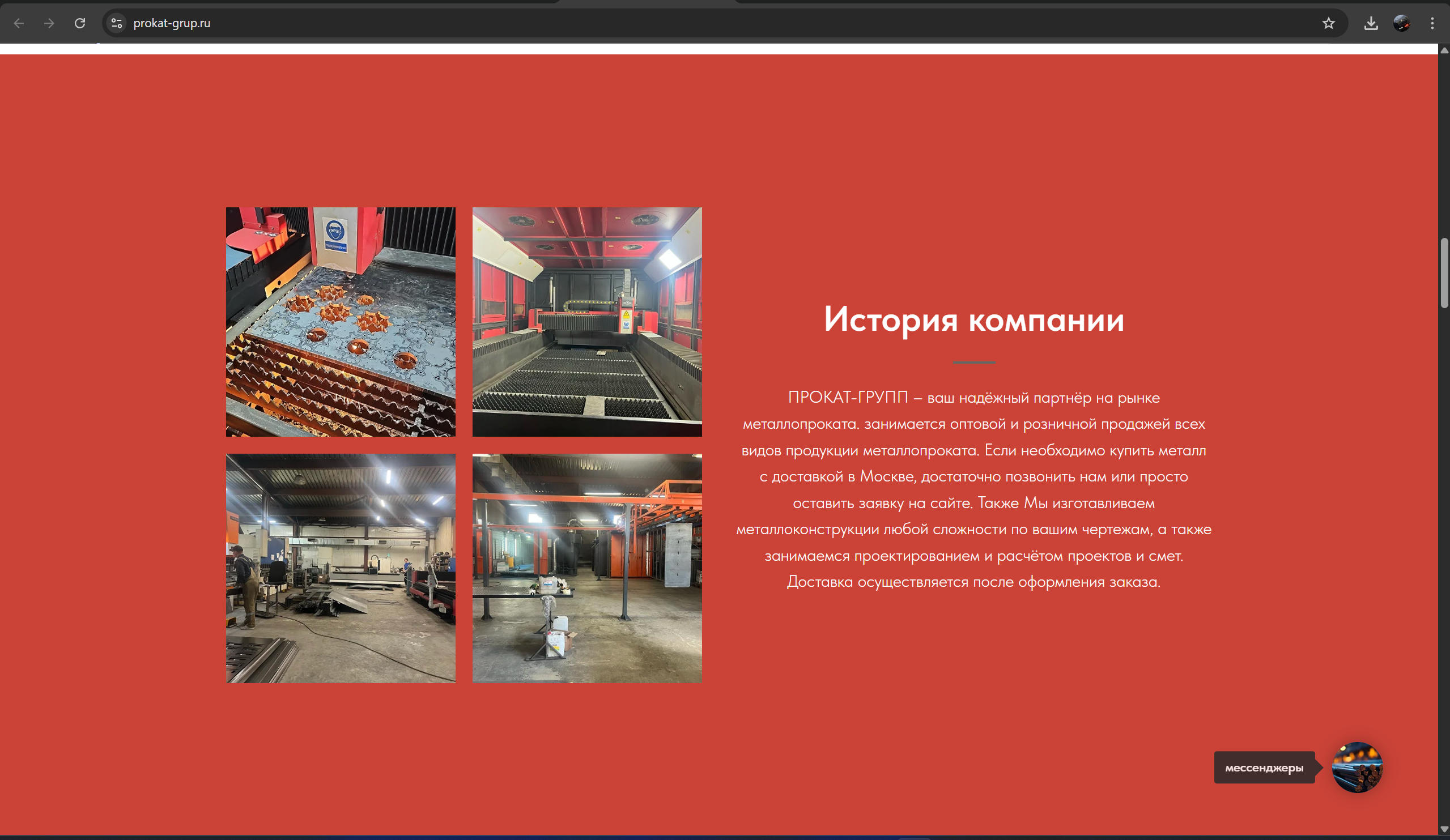Reload the prokat-grup.ru page
1450x840 pixels.
[x=80, y=23]
